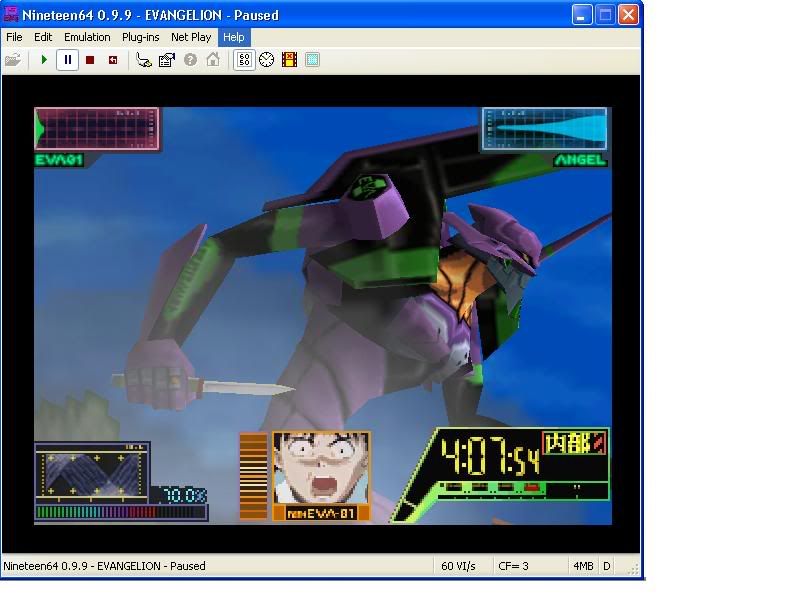800x600 pixels.
Task: Open the Edit menu
Action: tap(43, 37)
